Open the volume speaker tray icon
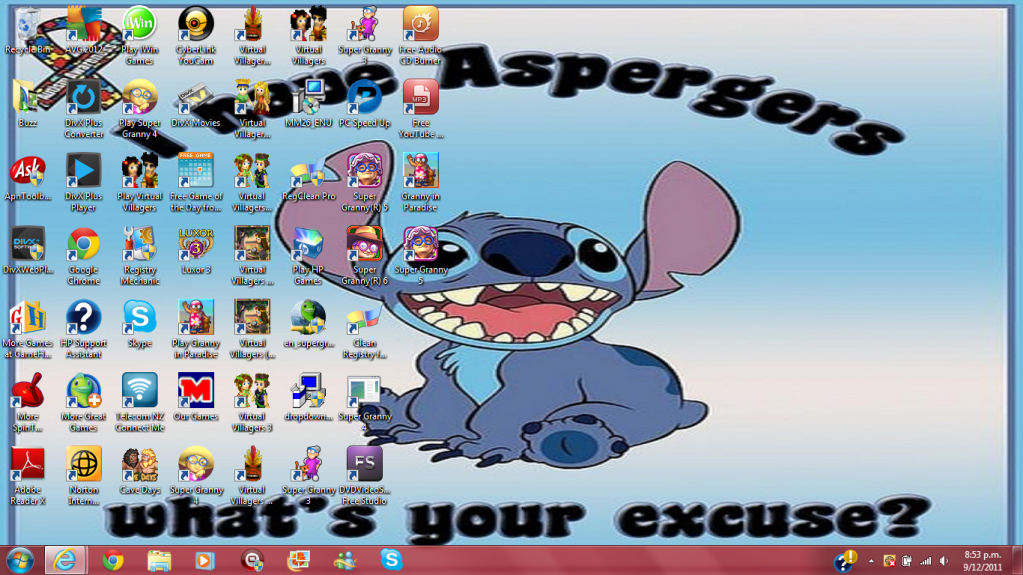The width and height of the screenshot is (1023, 575). tap(944, 561)
